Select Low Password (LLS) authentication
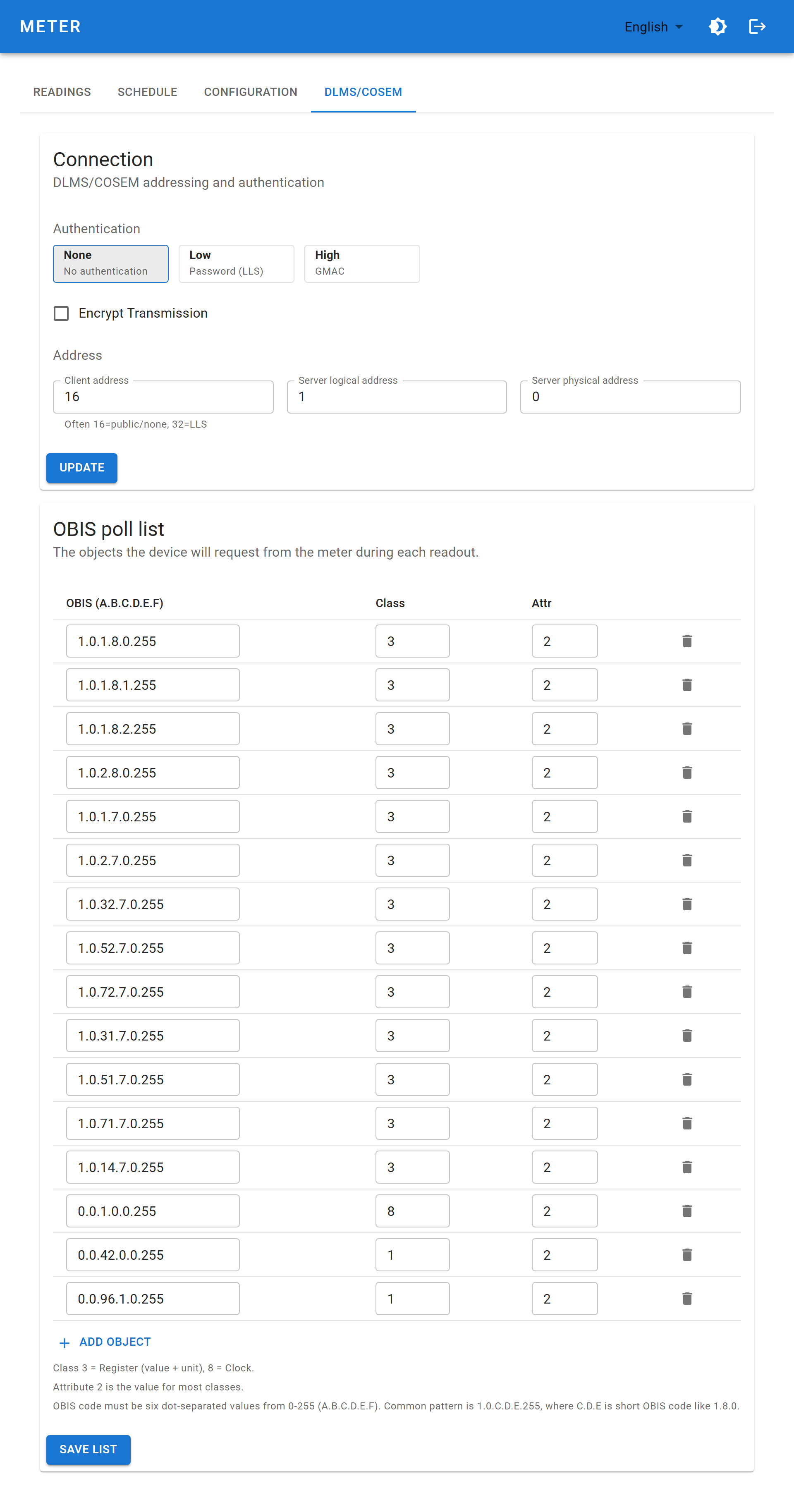The height and width of the screenshot is (1512, 794). click(237, 263)
